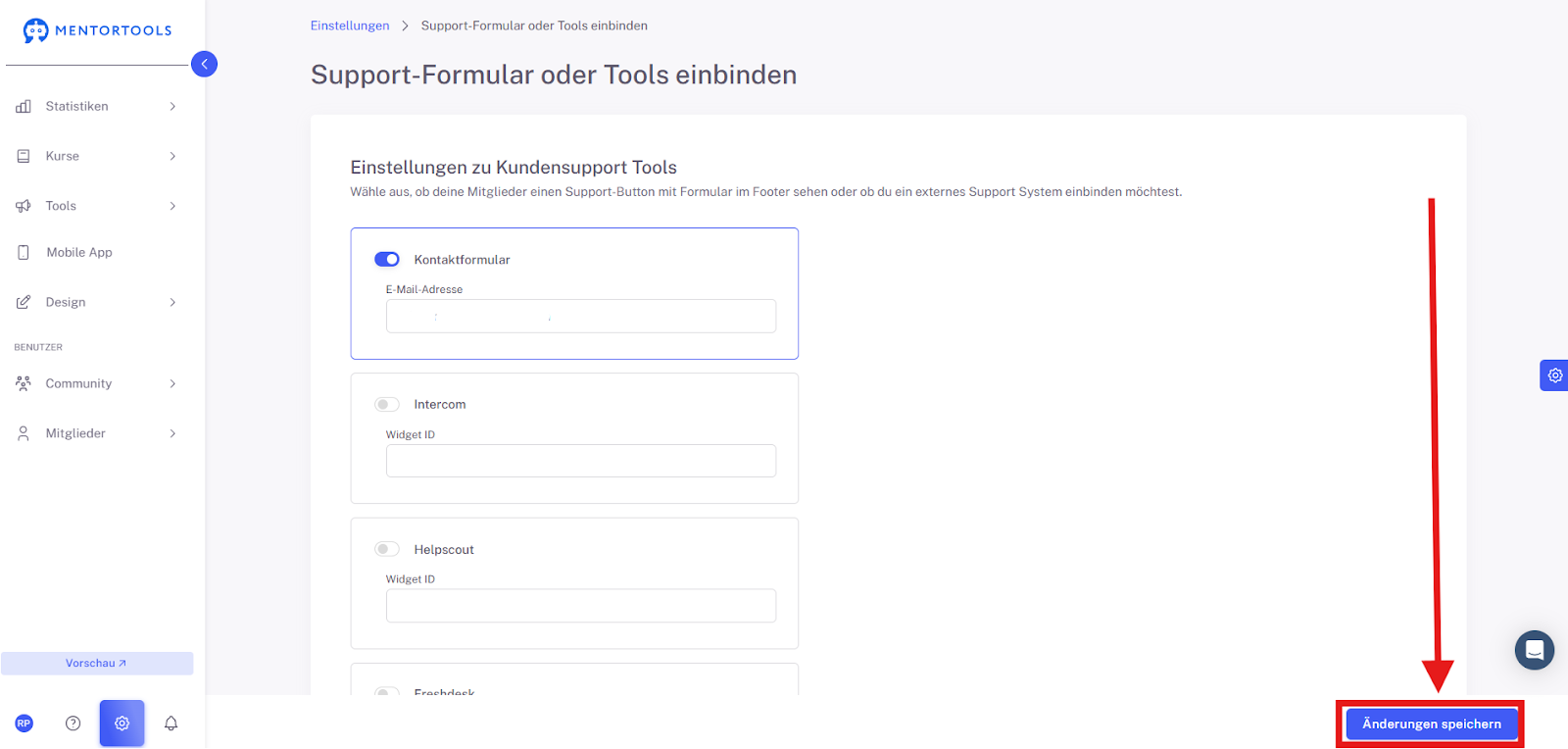Disable the Kontaktformular toggle
Screen dimensions: 1568x749
coord(387,260)
